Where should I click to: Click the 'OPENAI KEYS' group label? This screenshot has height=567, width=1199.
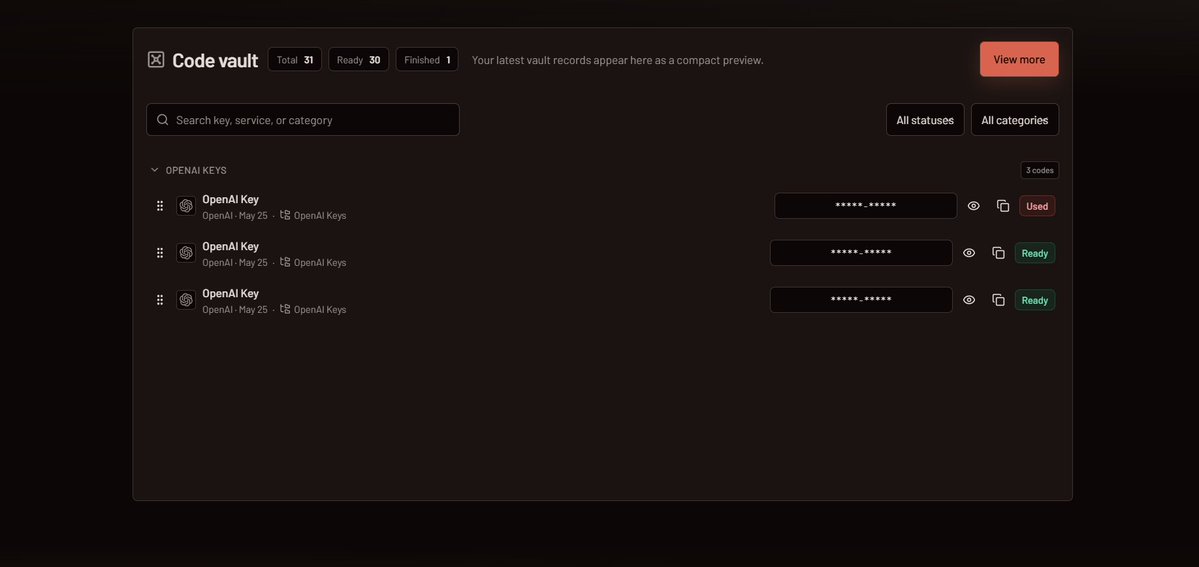click(x=196, y=170)
